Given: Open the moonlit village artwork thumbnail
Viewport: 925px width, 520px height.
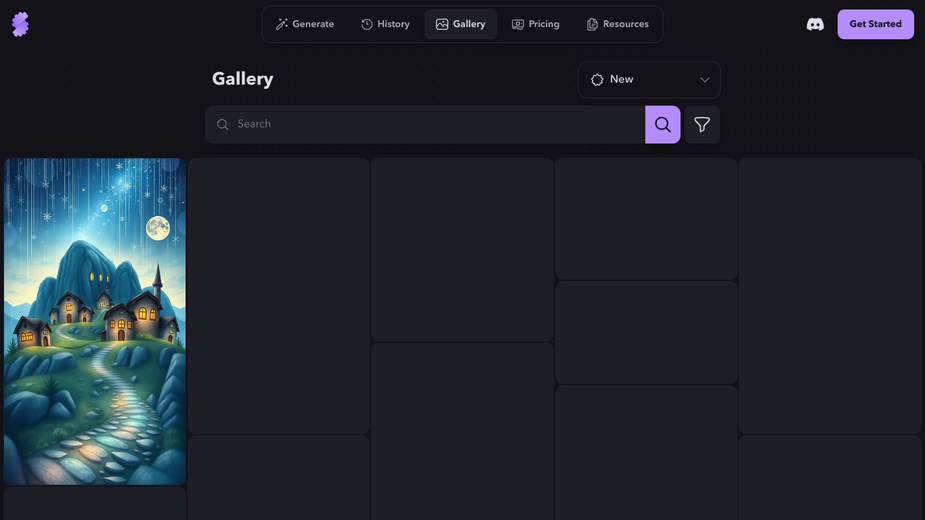Looking at the screenshot, I should point(95,321).
